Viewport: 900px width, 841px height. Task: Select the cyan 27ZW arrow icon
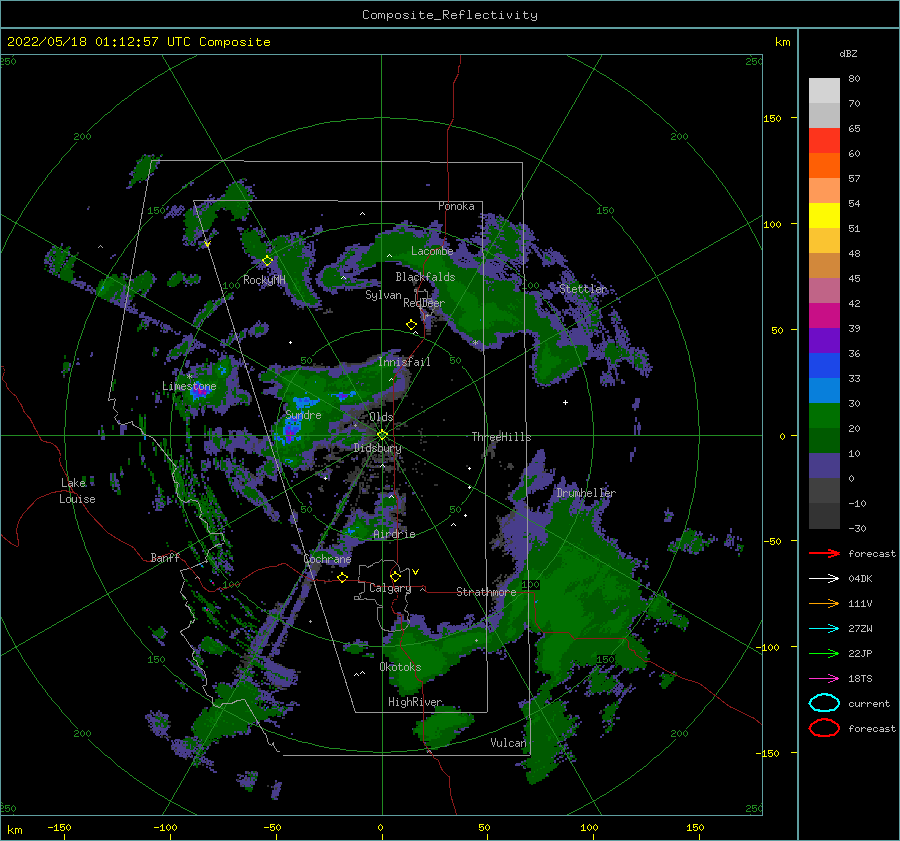click(x=824, y=629)
